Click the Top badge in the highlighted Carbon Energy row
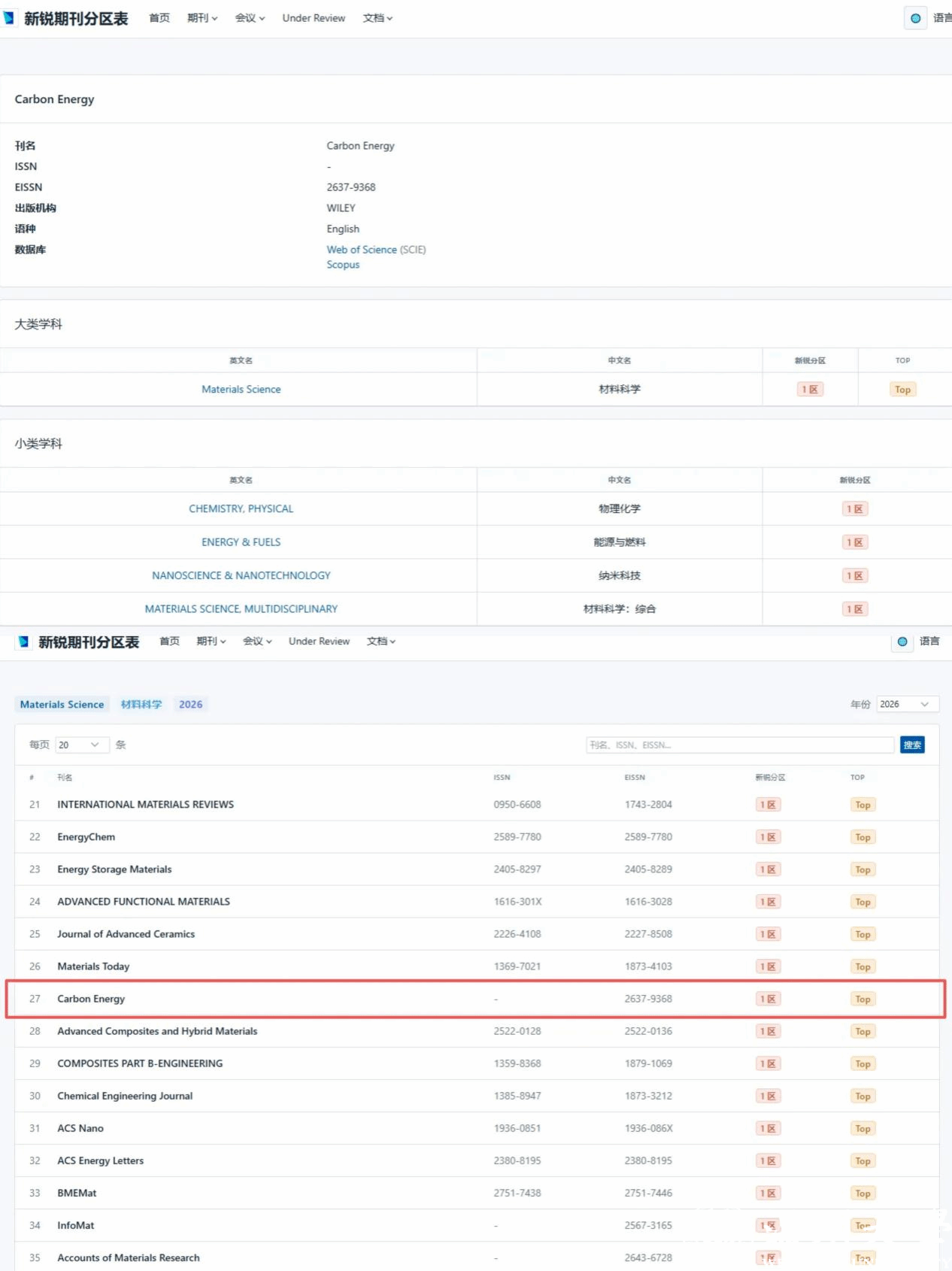 pos(863,999)
